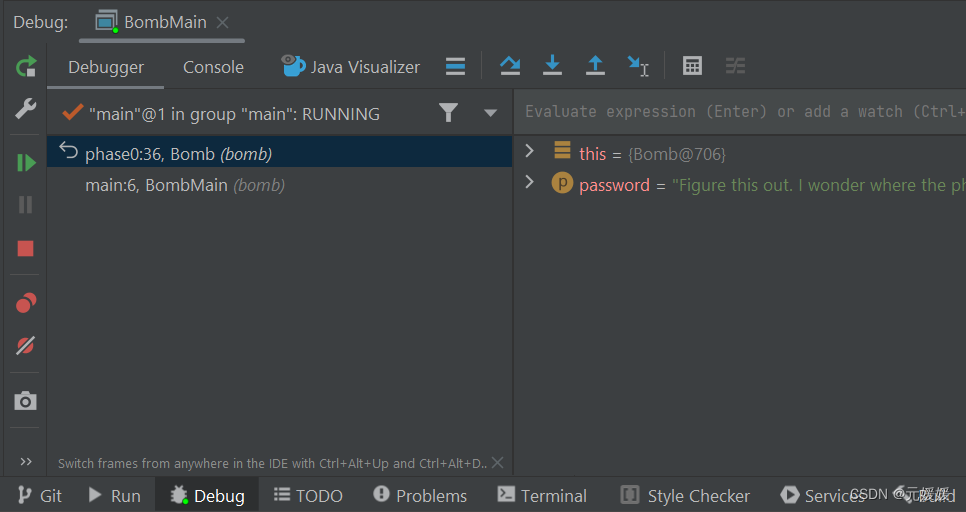
Task: Select main:6 BombMain stack frame
Action: pyautogui.click(x=280, y=185)
